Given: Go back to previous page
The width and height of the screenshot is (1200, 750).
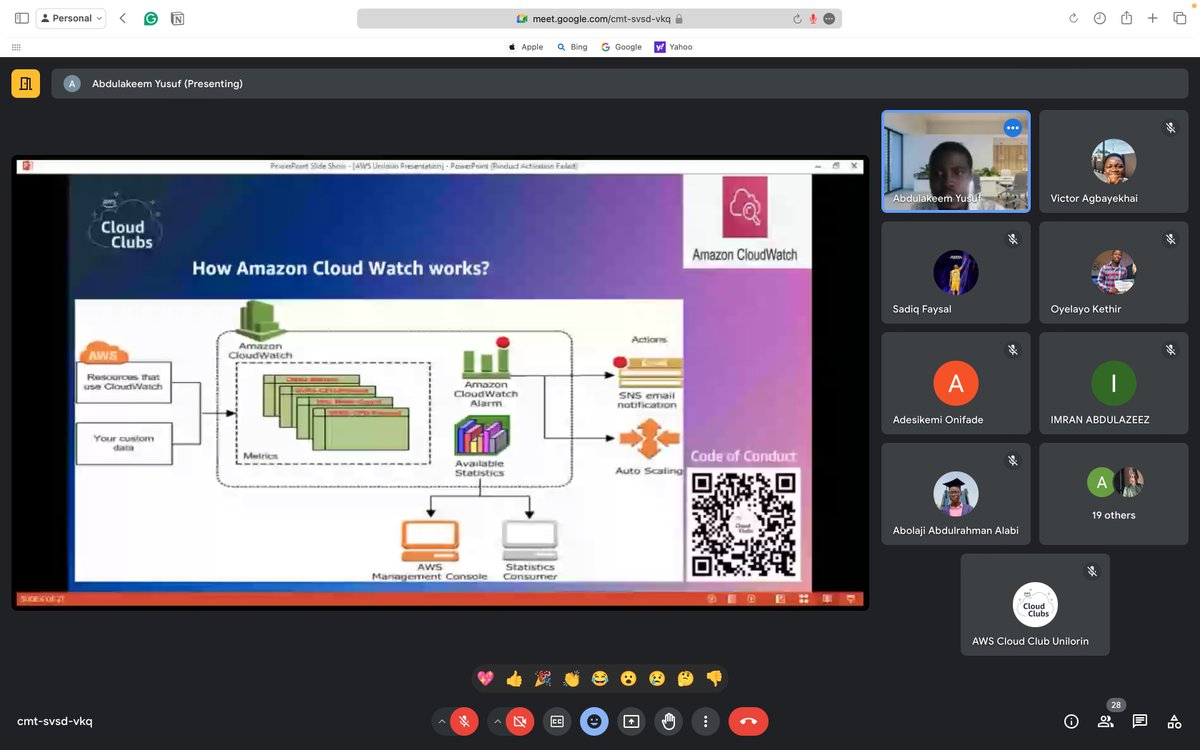Looking at the screenshot, I should (x=123, y=18).
